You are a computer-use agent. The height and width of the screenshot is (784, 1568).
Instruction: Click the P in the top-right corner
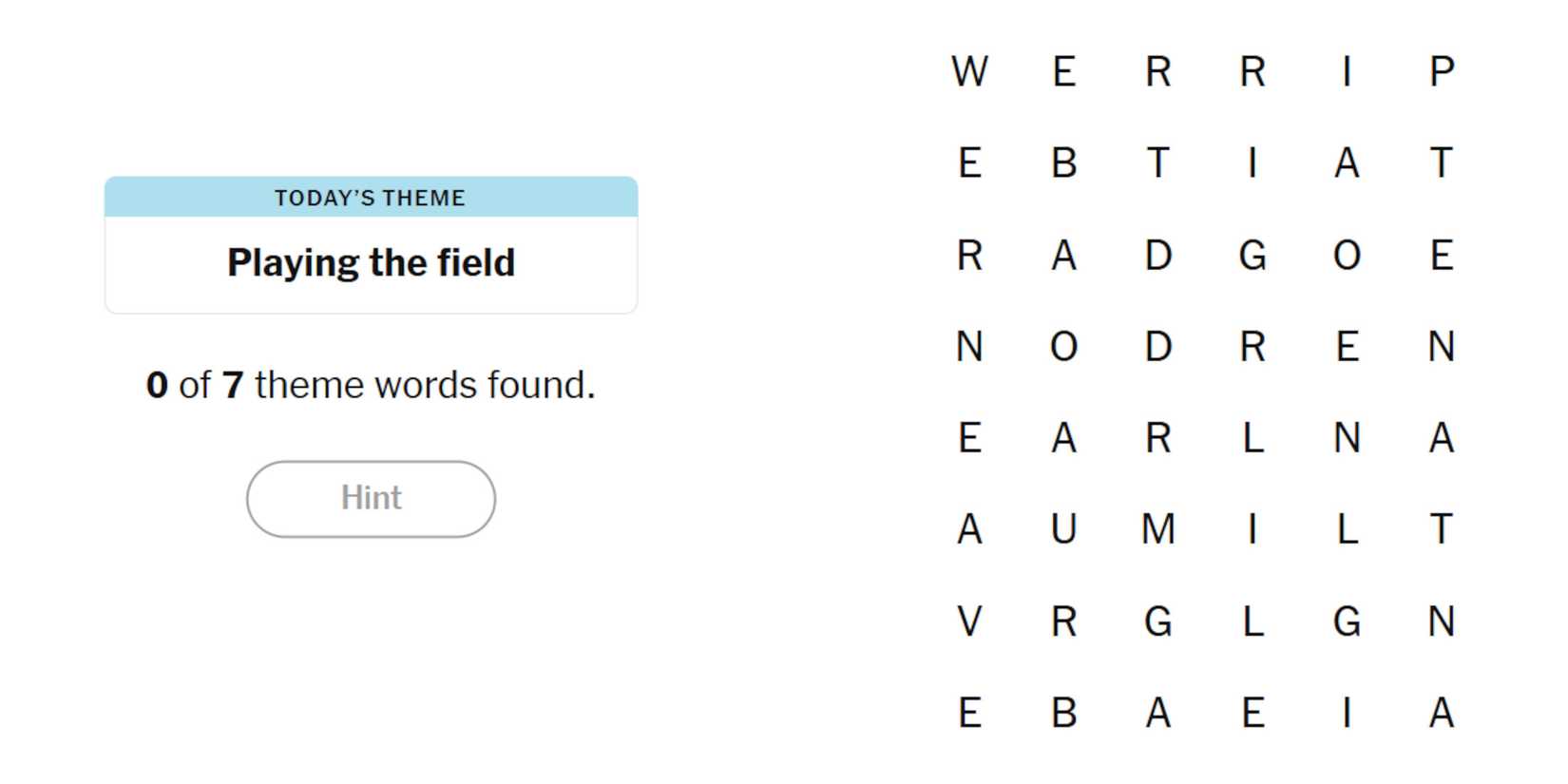pyautogui.click(x=1441, y=71)
